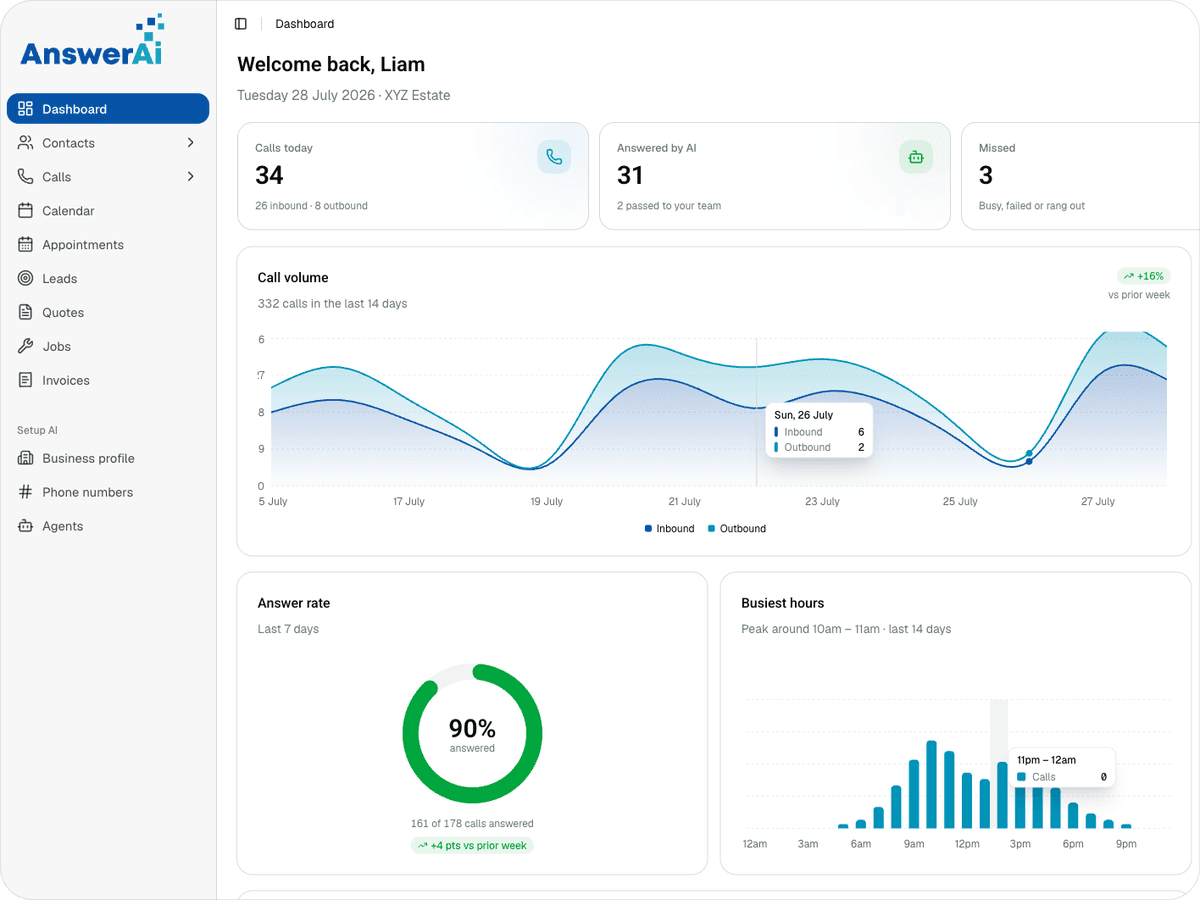Click '2 passed to your team' text

(669, 206)
